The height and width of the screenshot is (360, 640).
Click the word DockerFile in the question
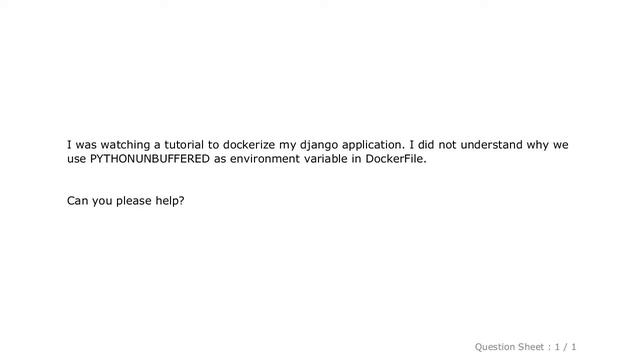tap(396, 159)
